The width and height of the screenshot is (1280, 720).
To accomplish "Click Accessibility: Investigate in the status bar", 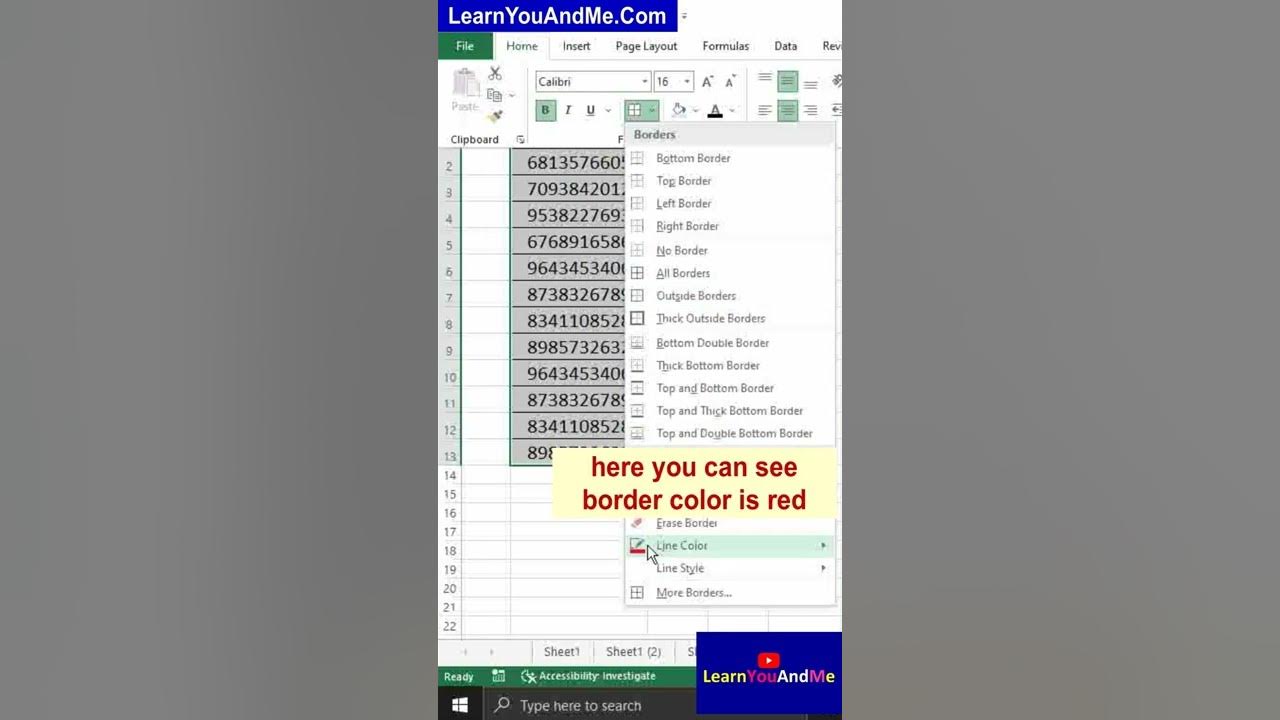I will [x=589, y=677].
